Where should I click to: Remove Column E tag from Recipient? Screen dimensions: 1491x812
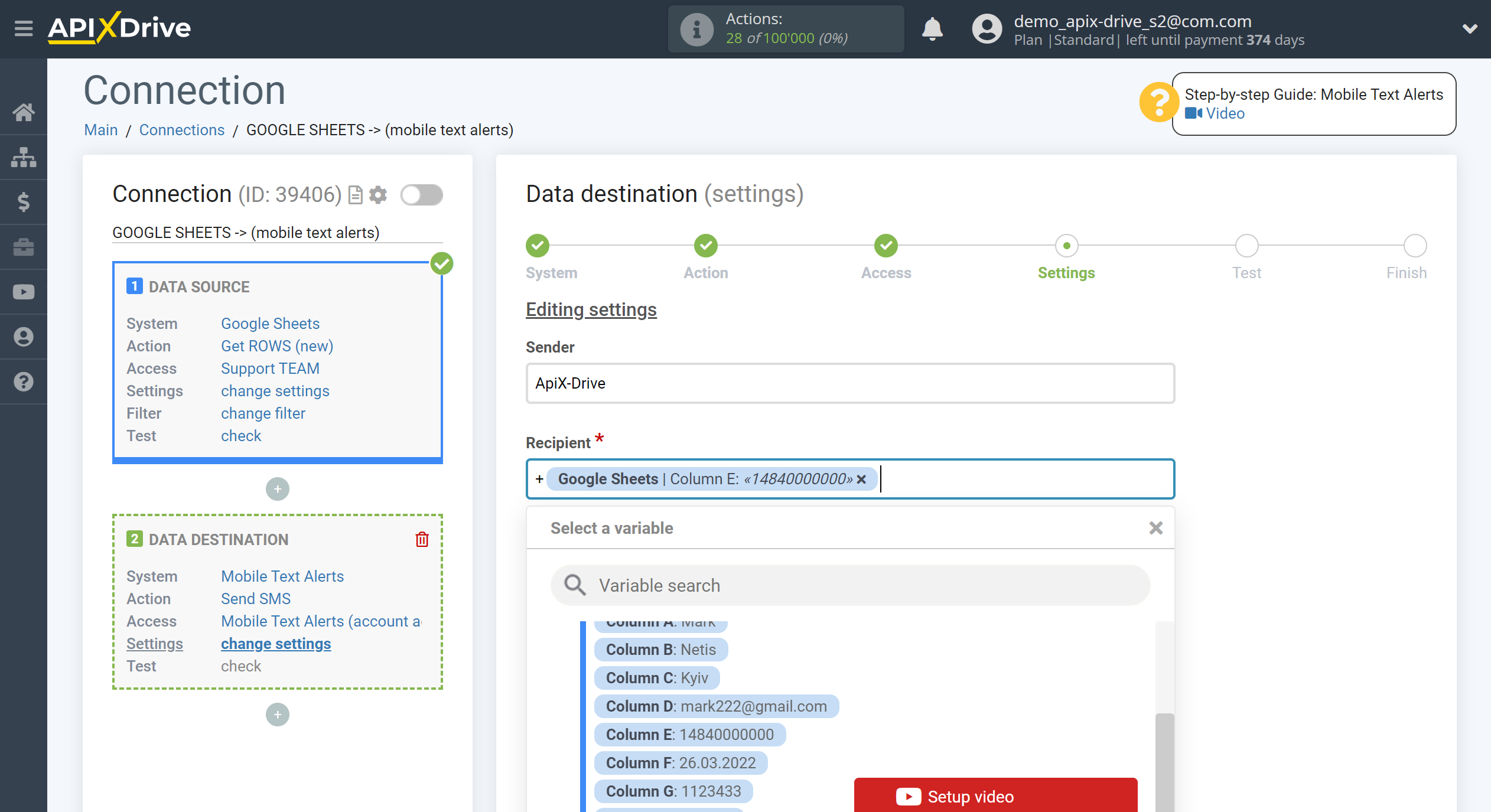pos(861,479)
